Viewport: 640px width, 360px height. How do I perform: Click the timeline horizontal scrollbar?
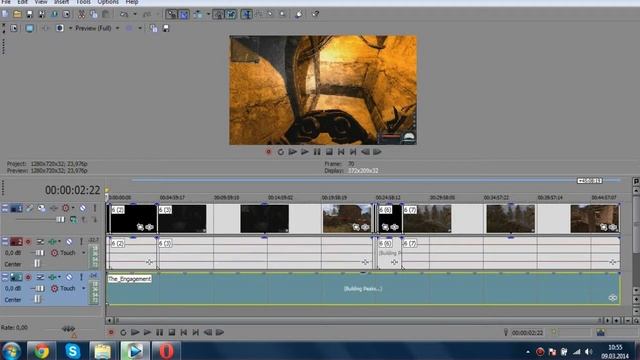[x=358, y=321]
